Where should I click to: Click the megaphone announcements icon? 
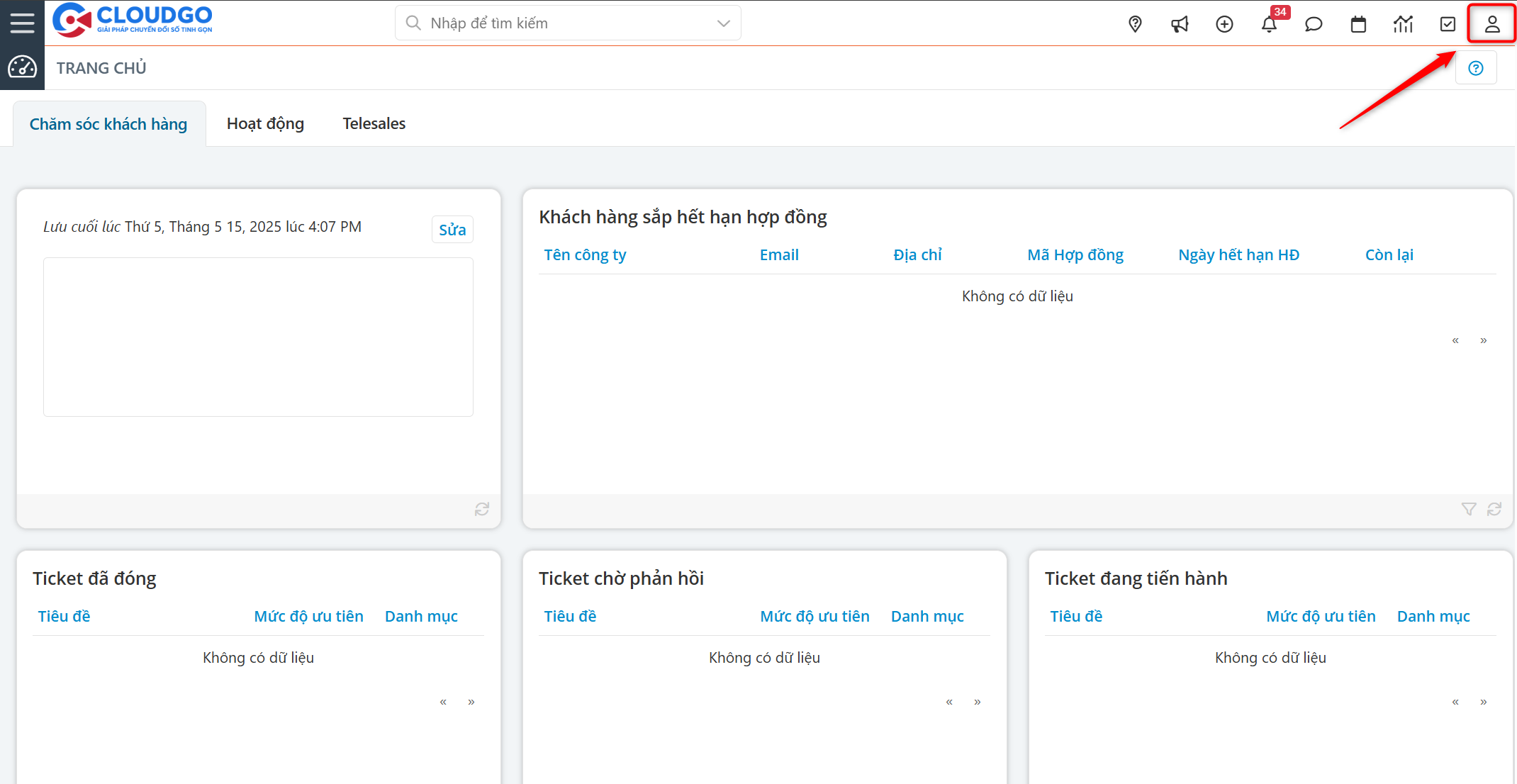1180,24
